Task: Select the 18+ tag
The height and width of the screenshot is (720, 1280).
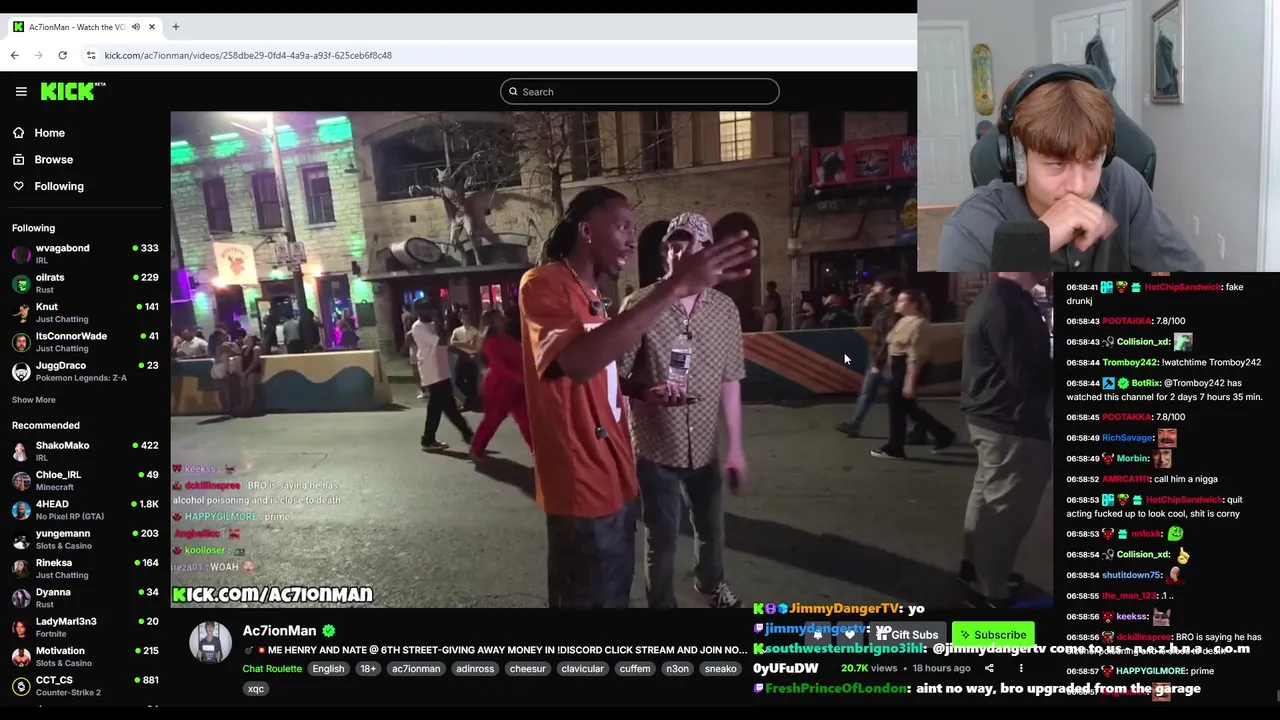Action: (368, 669)
